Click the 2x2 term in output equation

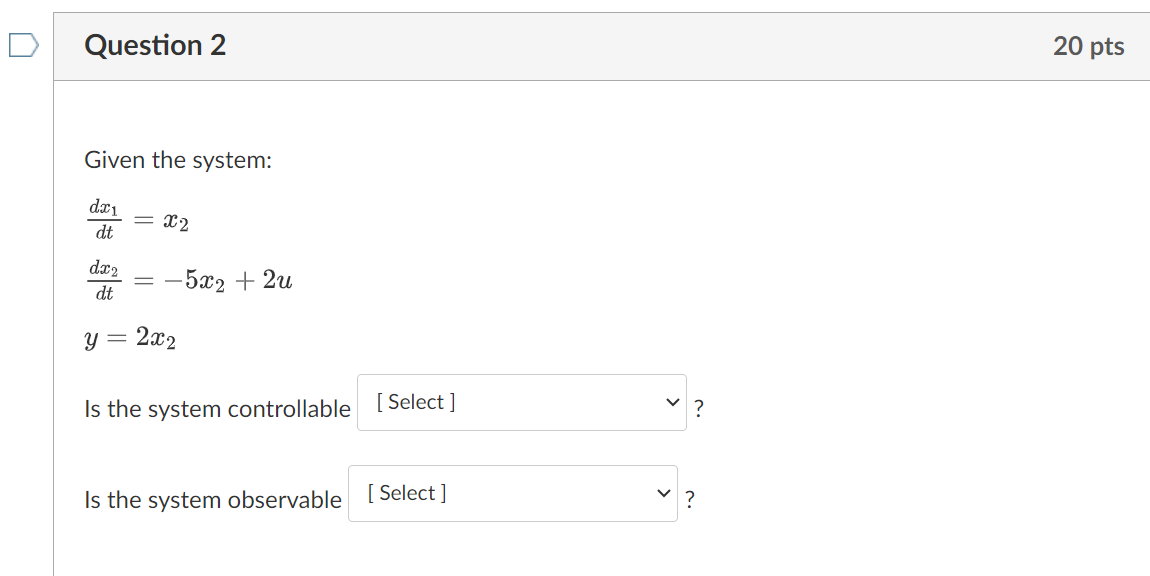155,339
